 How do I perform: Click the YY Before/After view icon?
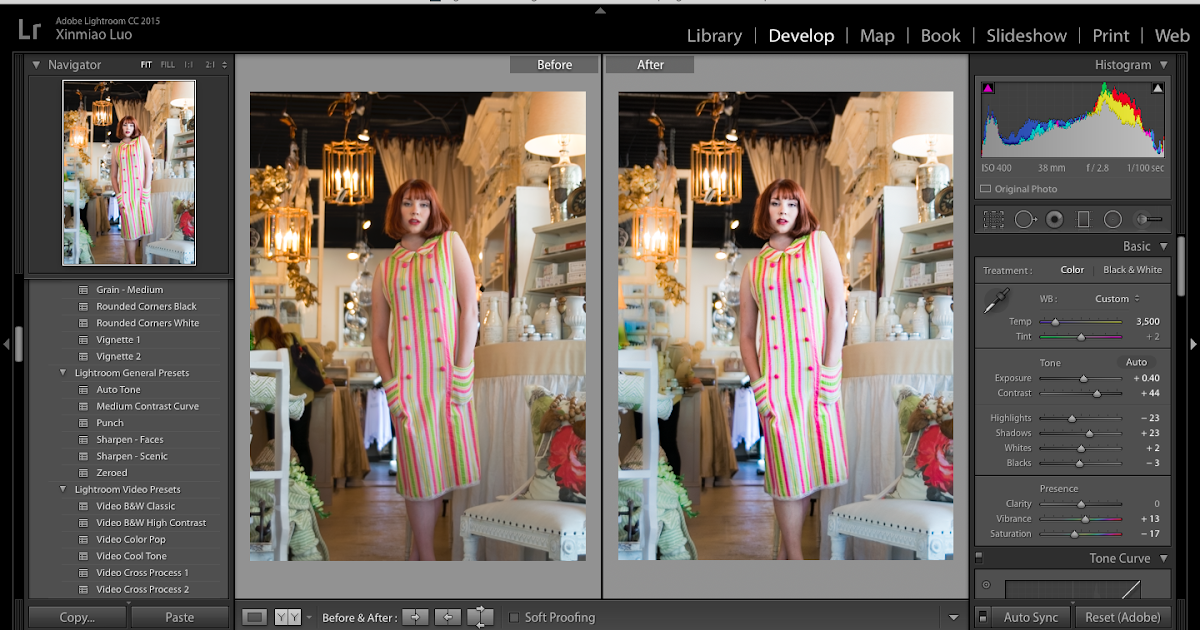[x=288, y=617]
